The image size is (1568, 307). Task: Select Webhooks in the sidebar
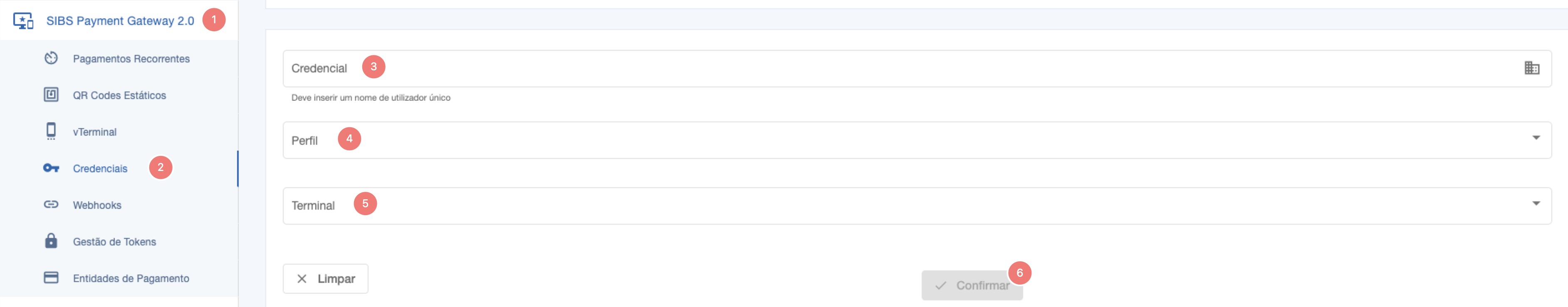click(97, 205)
